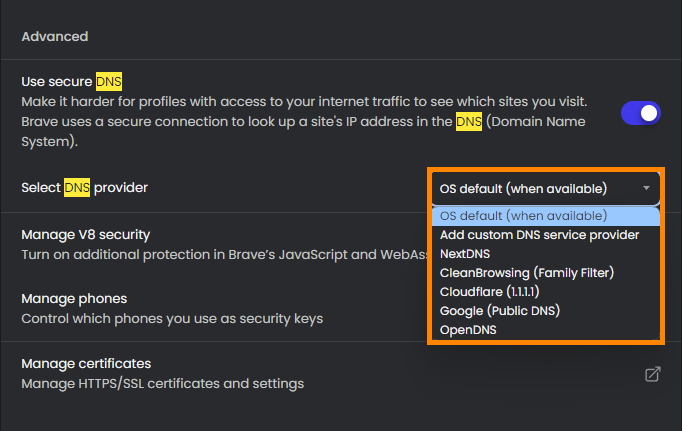Screen dimensions: 682x431
Task: Toggle the Use secure DNS switch
Action: 641,113
